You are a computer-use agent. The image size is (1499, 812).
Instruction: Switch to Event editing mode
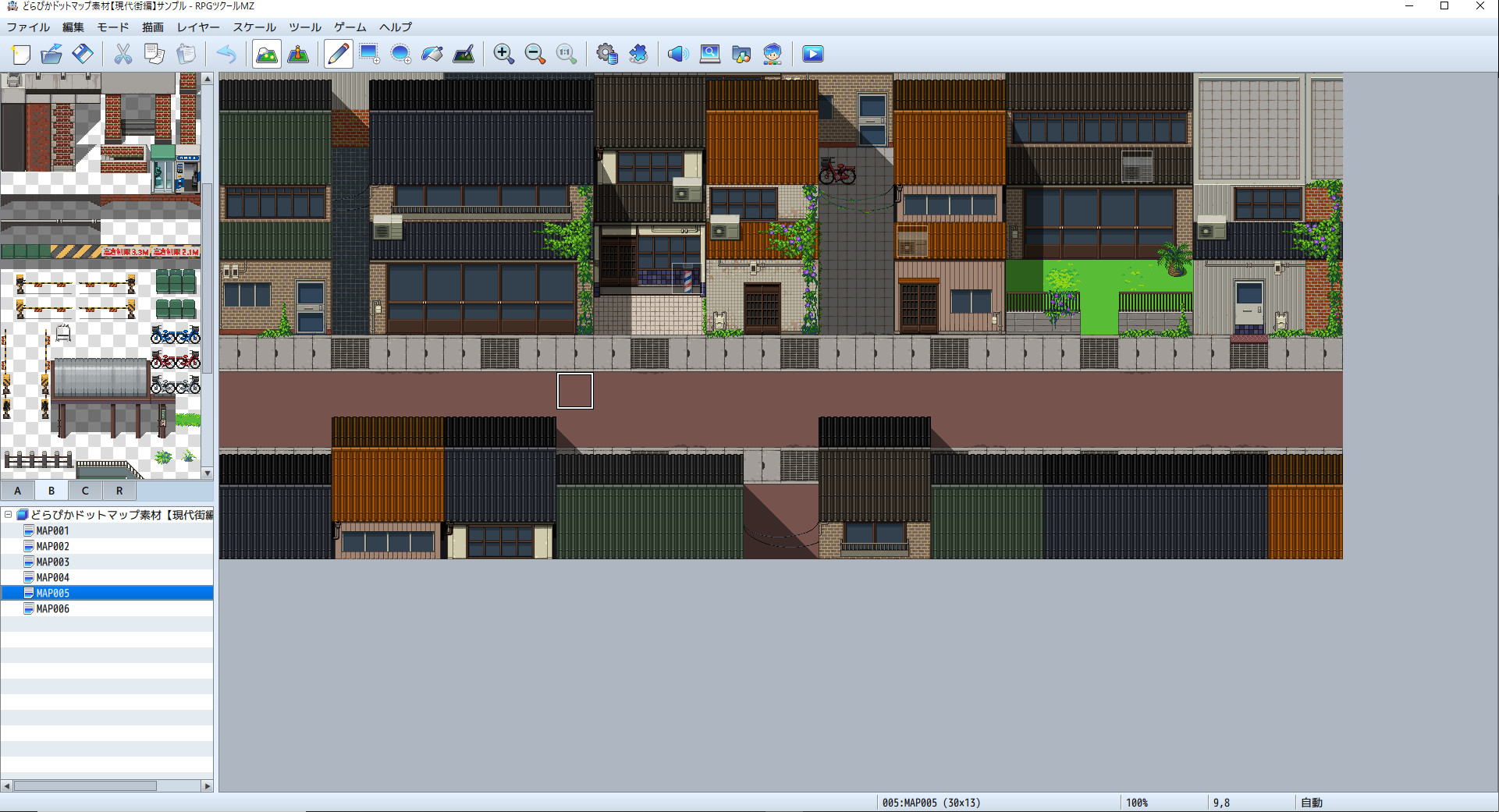click(x=297, y=54)
